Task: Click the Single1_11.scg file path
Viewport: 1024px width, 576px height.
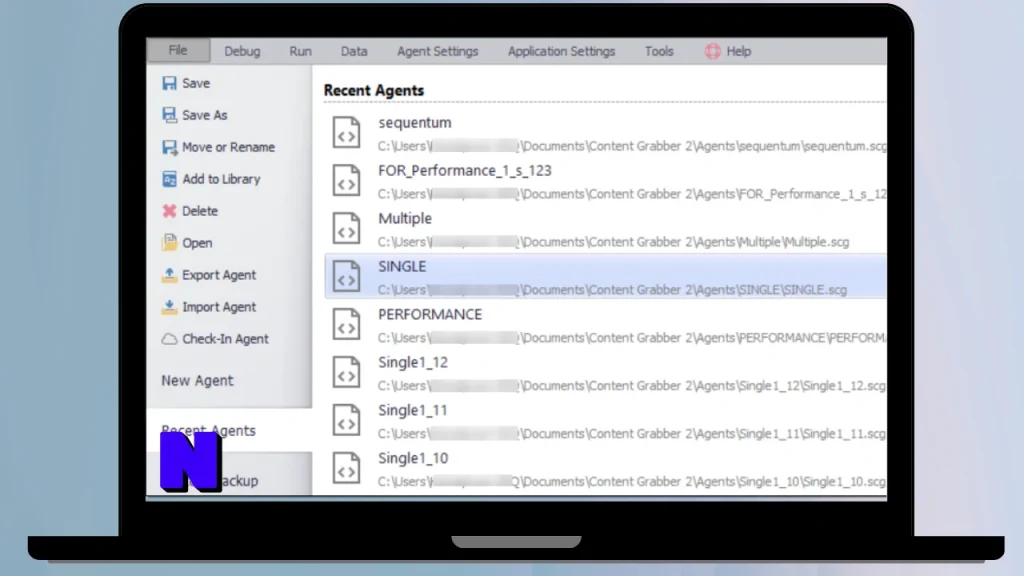Action: [632, 434]
